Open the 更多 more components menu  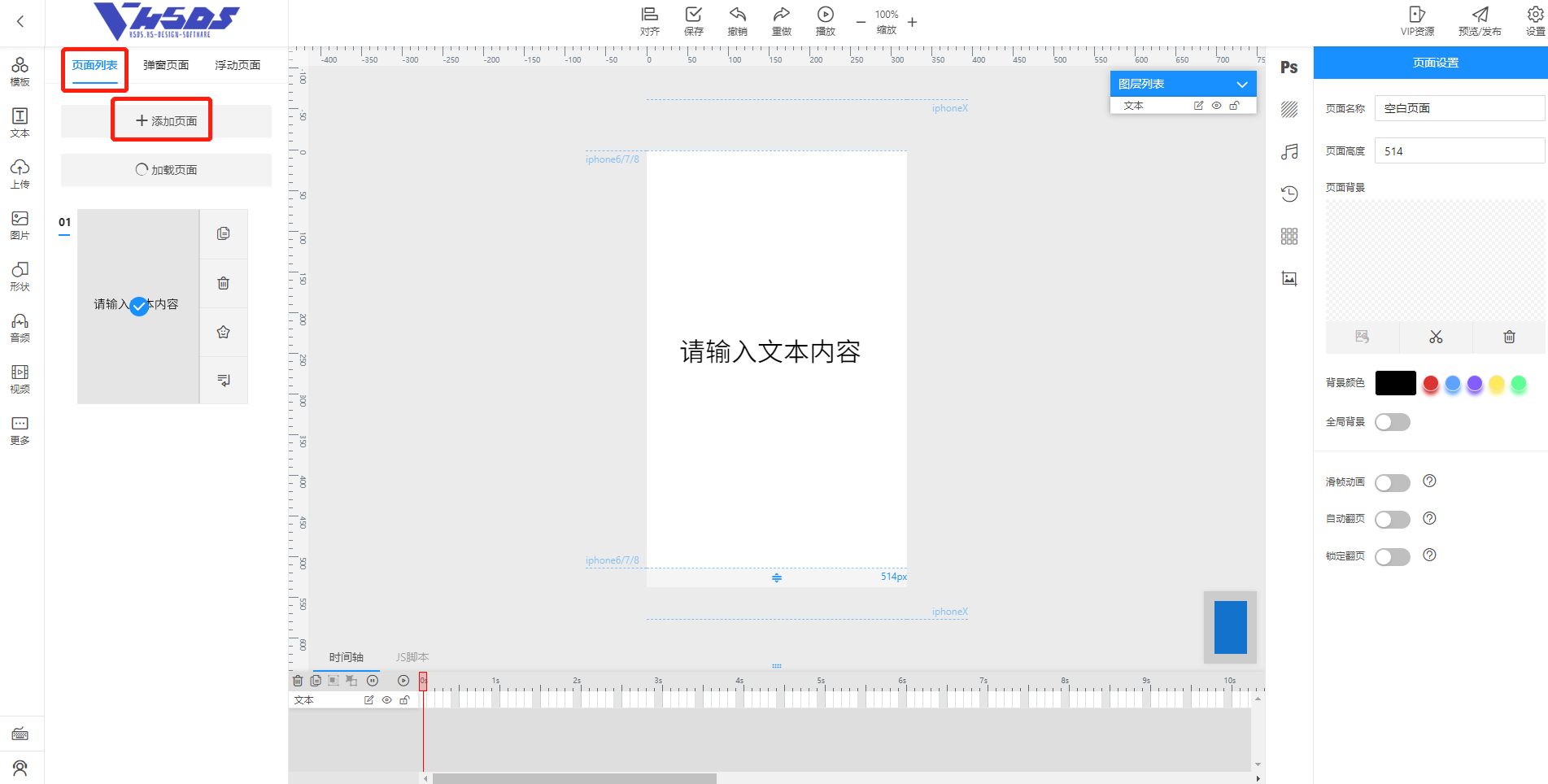pyautogui.click(x=20, y=430)
